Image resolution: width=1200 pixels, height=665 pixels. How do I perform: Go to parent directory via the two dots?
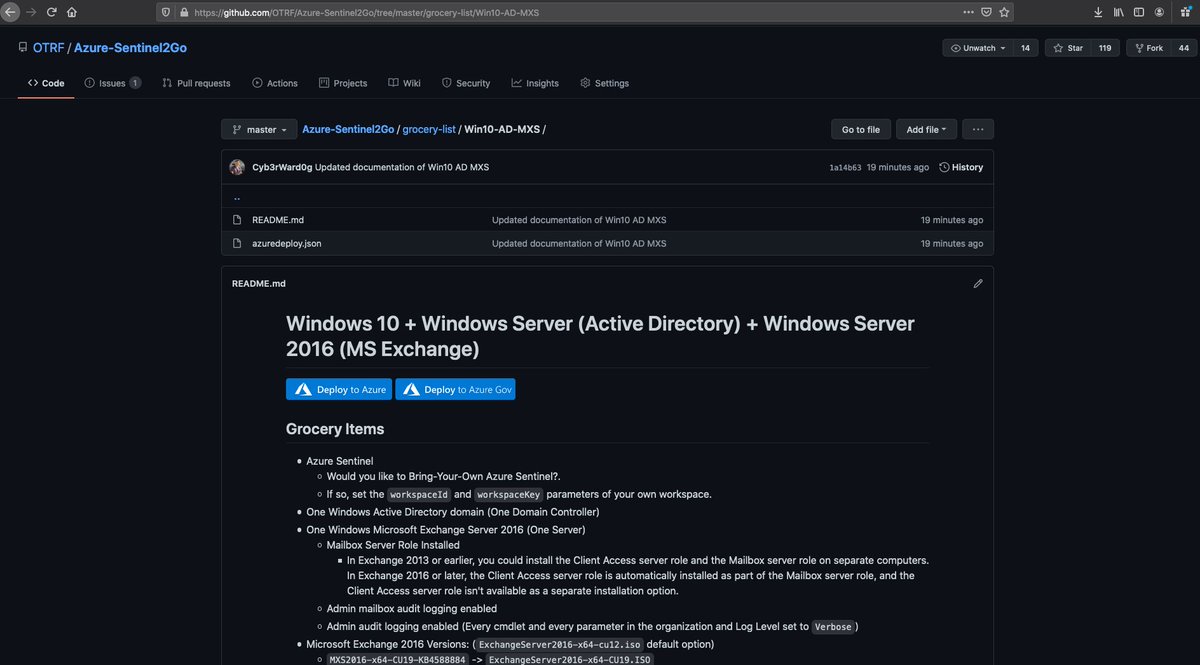pos(236,198)
